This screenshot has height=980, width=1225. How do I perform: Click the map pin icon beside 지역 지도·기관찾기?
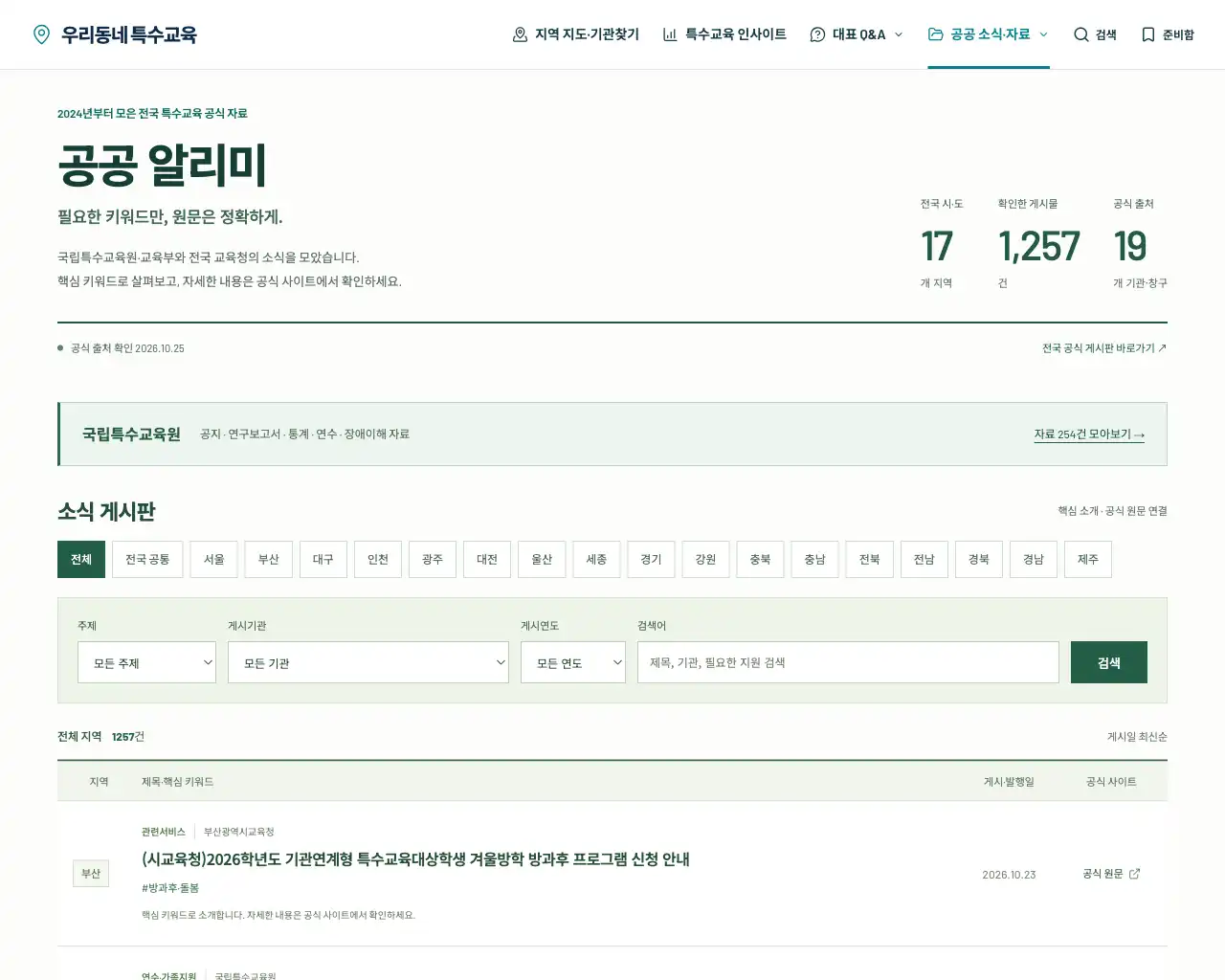520,34
